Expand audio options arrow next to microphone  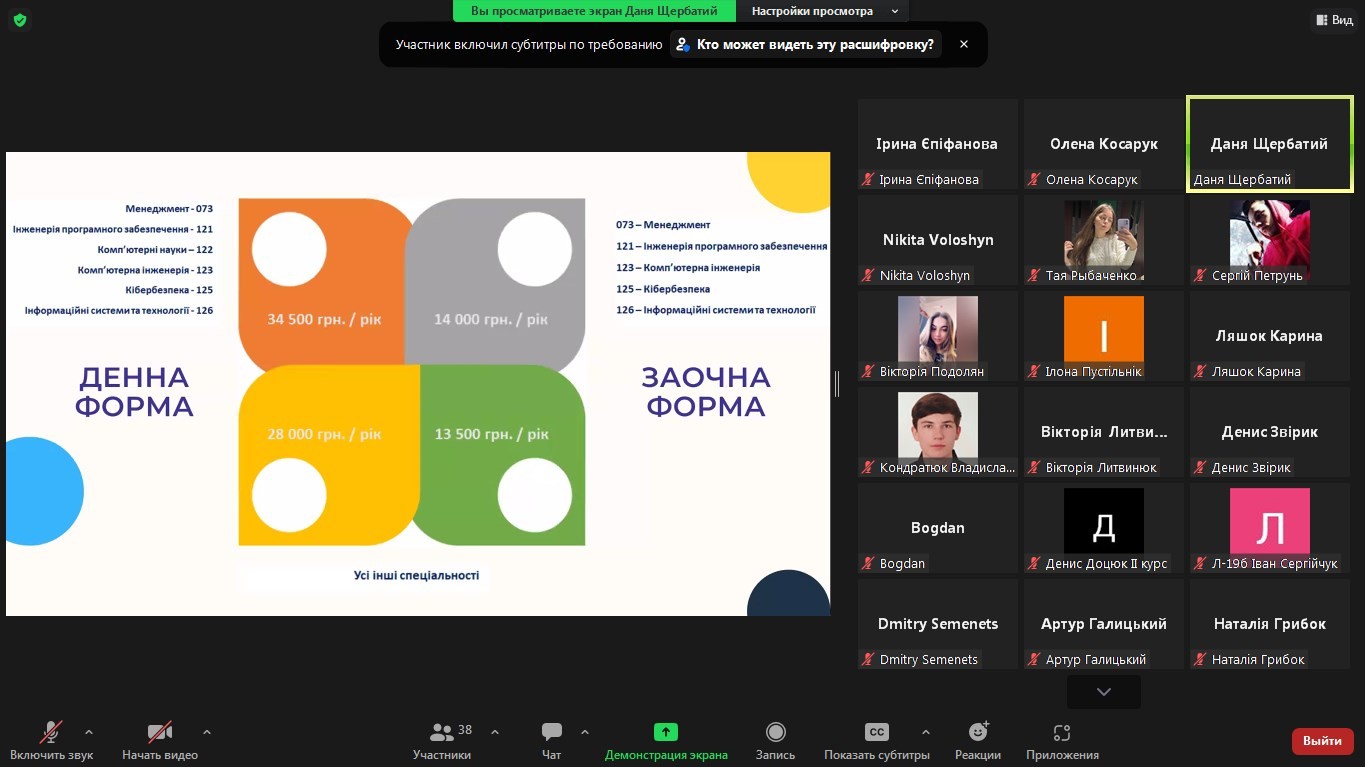[x=89, y=732]
